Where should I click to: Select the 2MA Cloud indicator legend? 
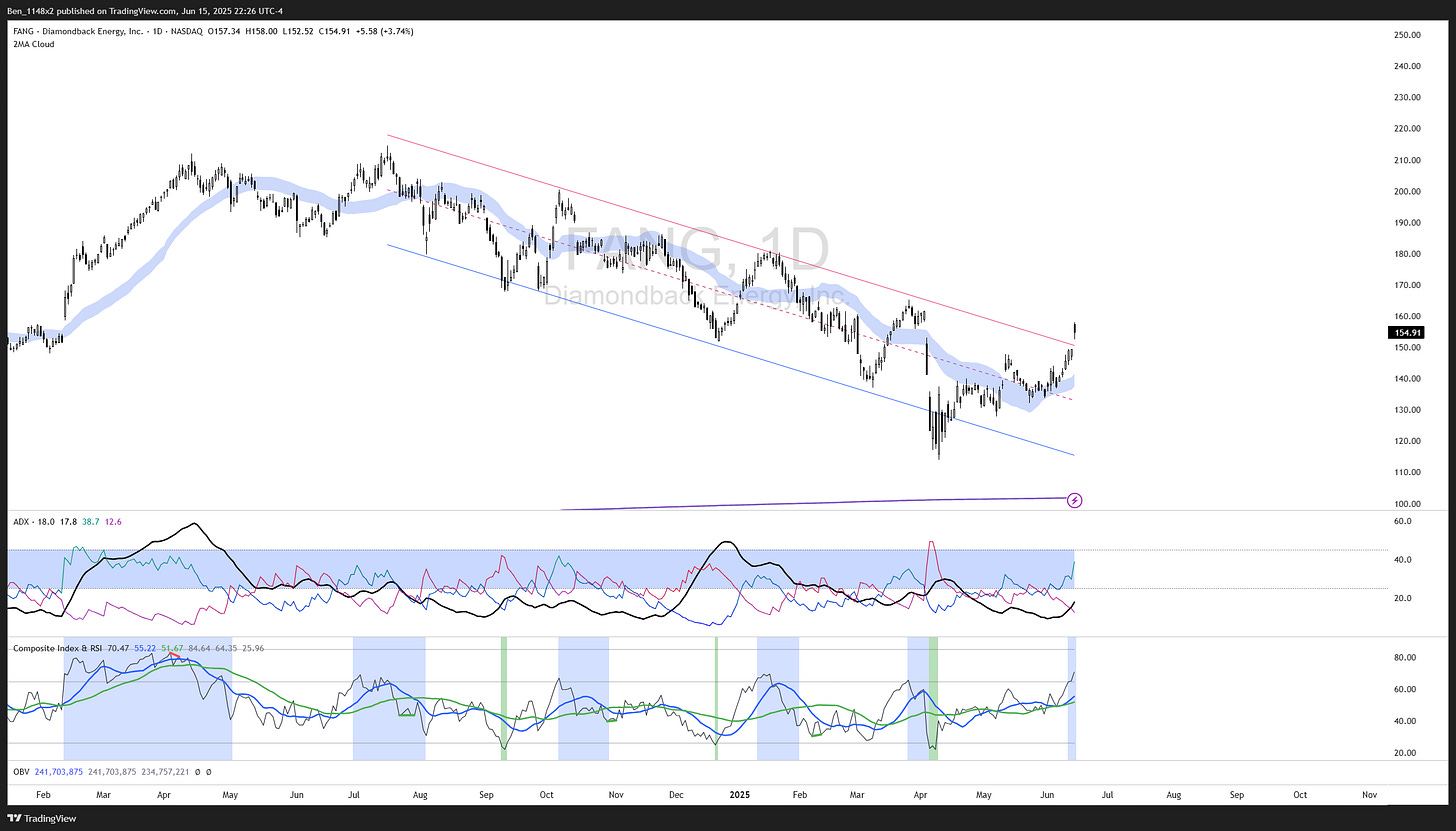pyautogui.click(x=33, y=44)
